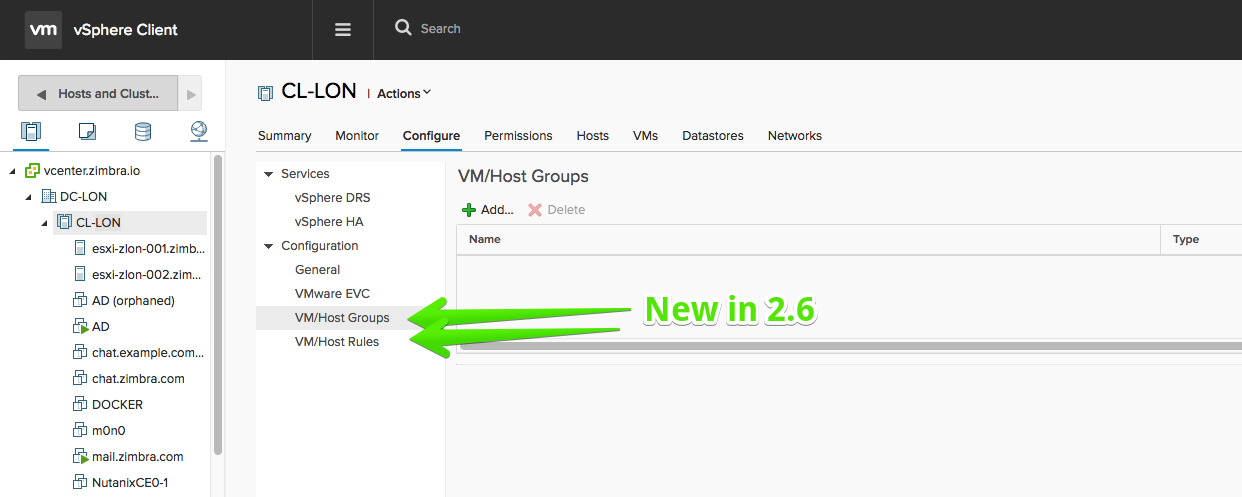Switch to Hosts and Clusters view icon
Image resolution: width=1242 pixels, height=497 pixels.
[31, 131]
